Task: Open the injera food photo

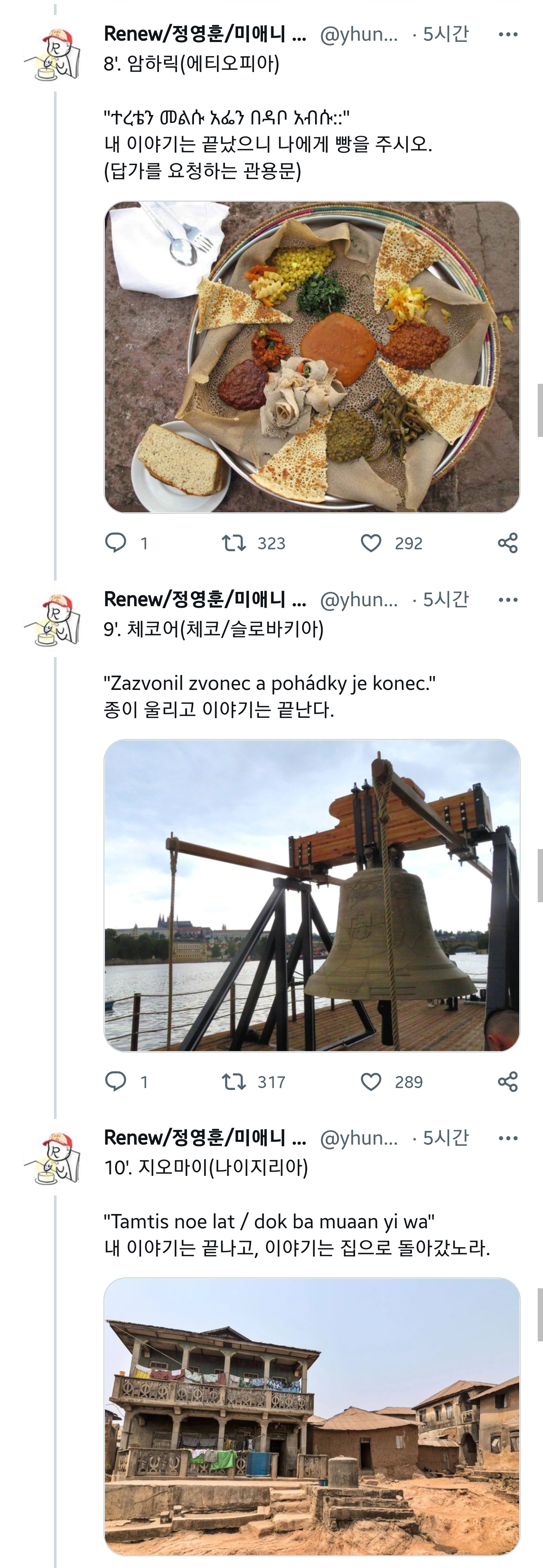Action: (312, 357)
